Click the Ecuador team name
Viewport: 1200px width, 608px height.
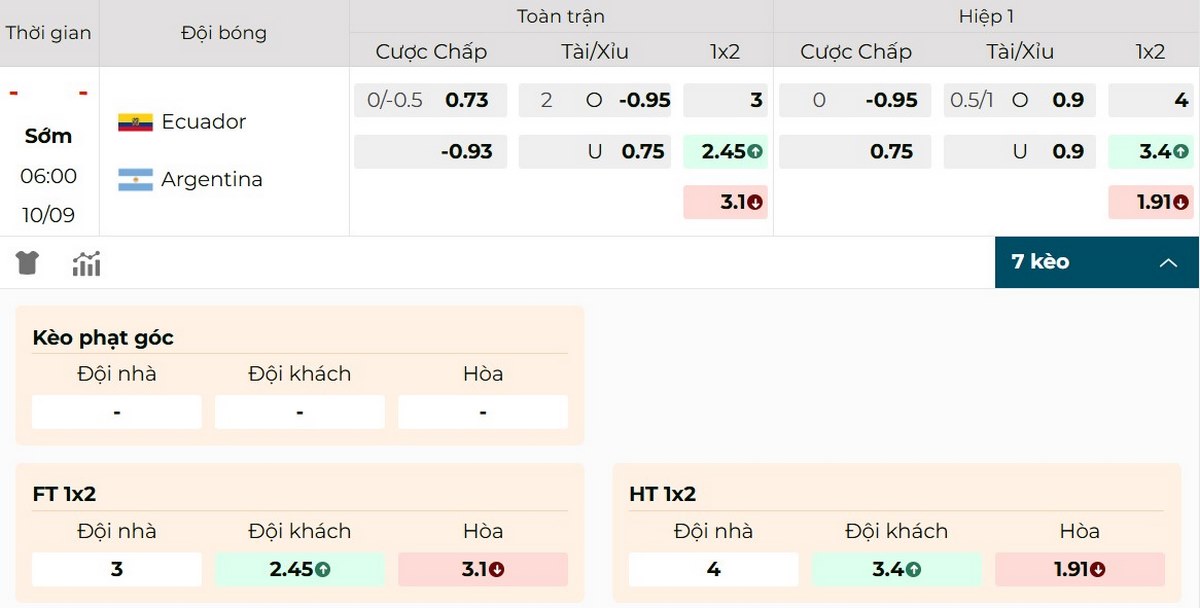[203, 122]
